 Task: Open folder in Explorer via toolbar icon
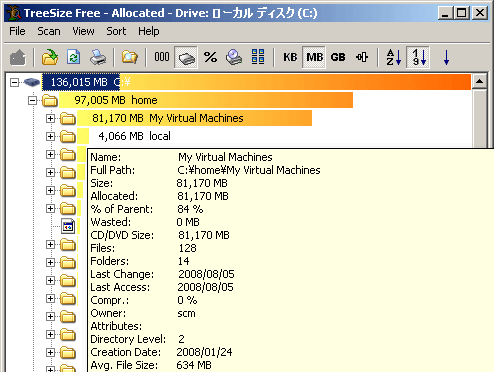[130, 57]
